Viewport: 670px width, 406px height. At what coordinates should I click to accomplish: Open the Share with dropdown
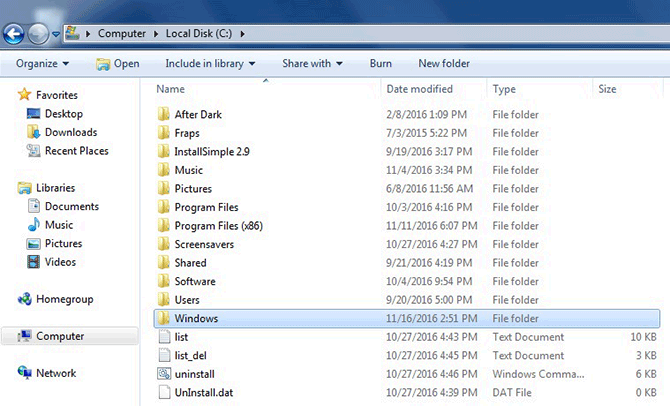[312, 64]
